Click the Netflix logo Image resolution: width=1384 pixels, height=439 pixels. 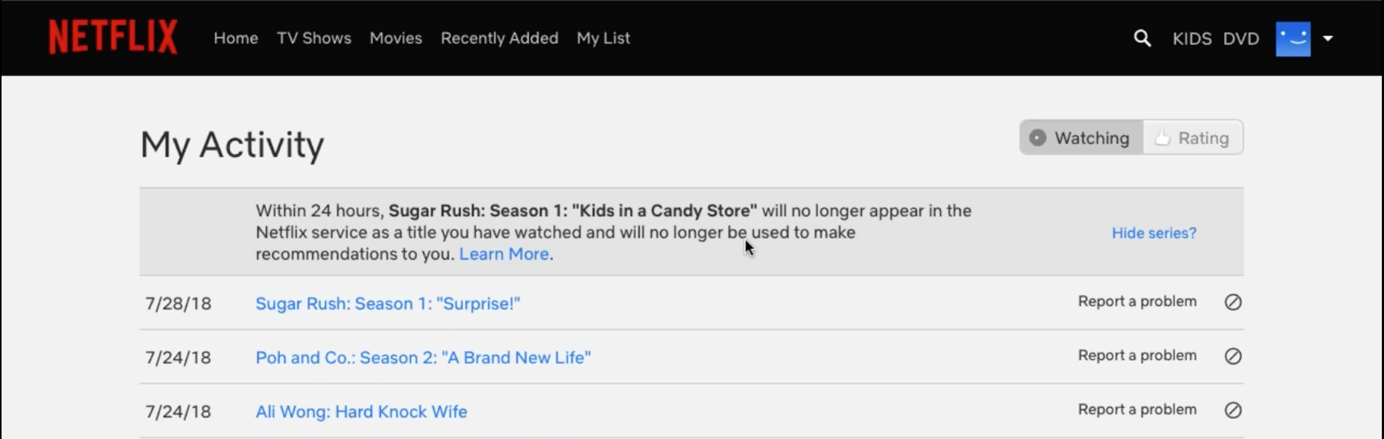click(113, 38)
